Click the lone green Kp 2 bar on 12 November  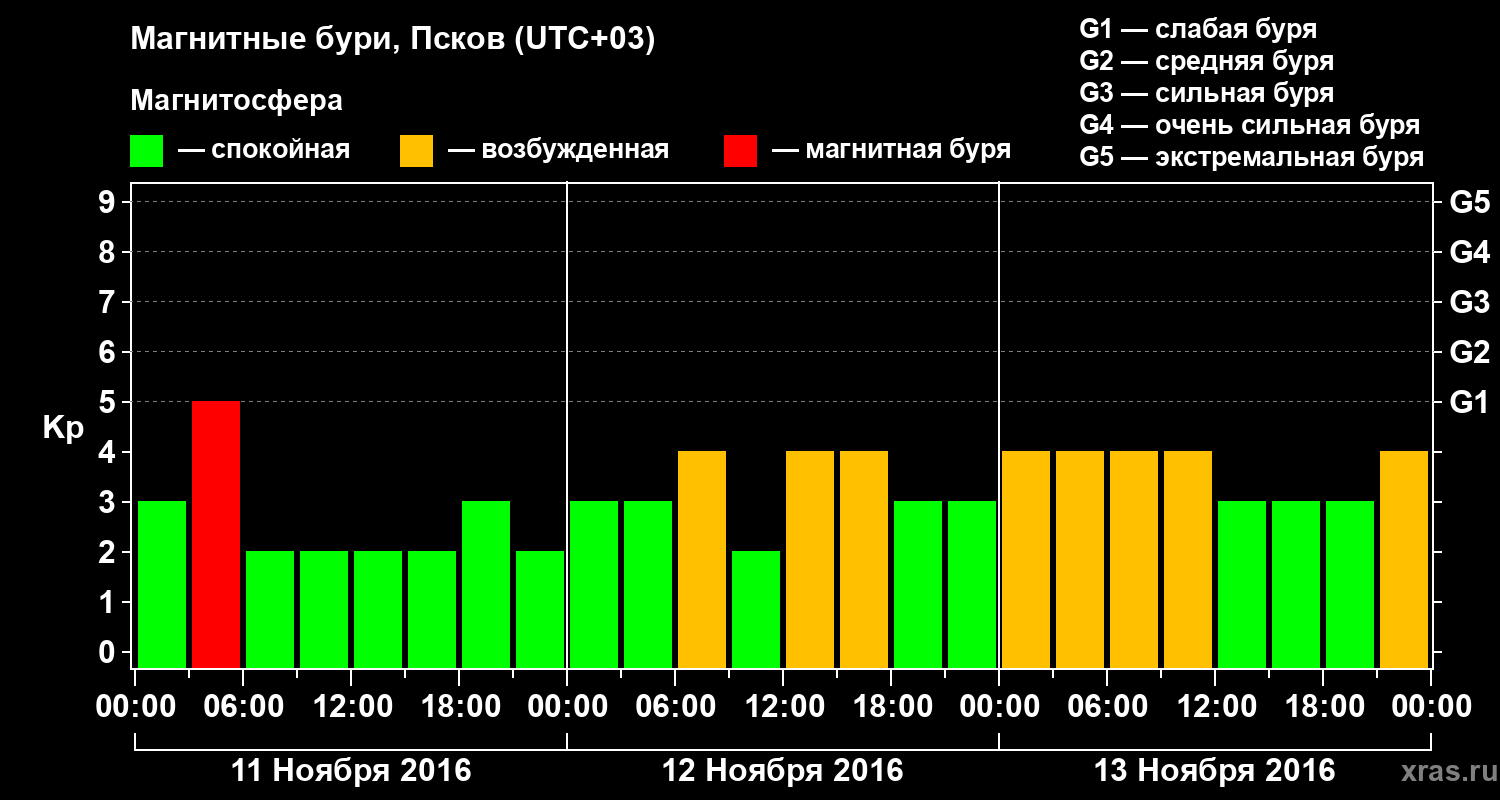(x=756, y=609)
